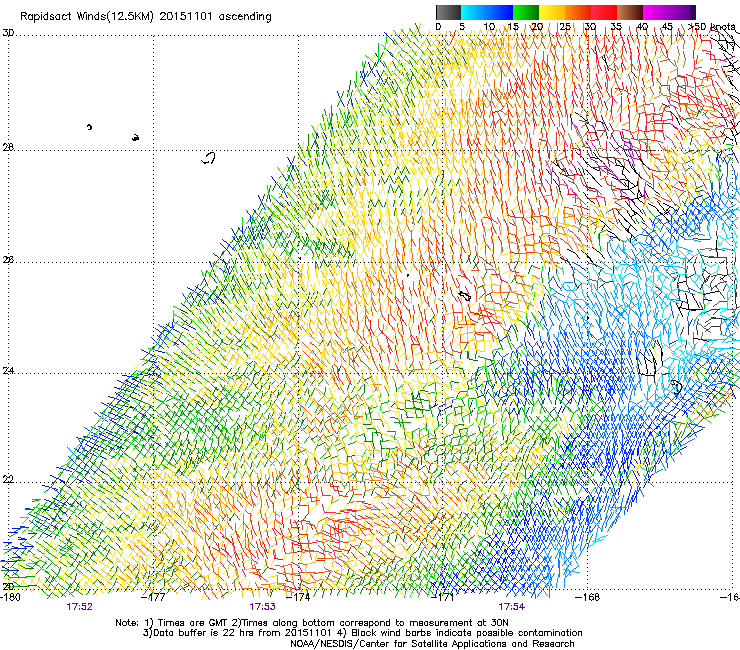Click the island outline near 25N 171W
Viewport: 740px width, 650px height.
click(465, 296)
